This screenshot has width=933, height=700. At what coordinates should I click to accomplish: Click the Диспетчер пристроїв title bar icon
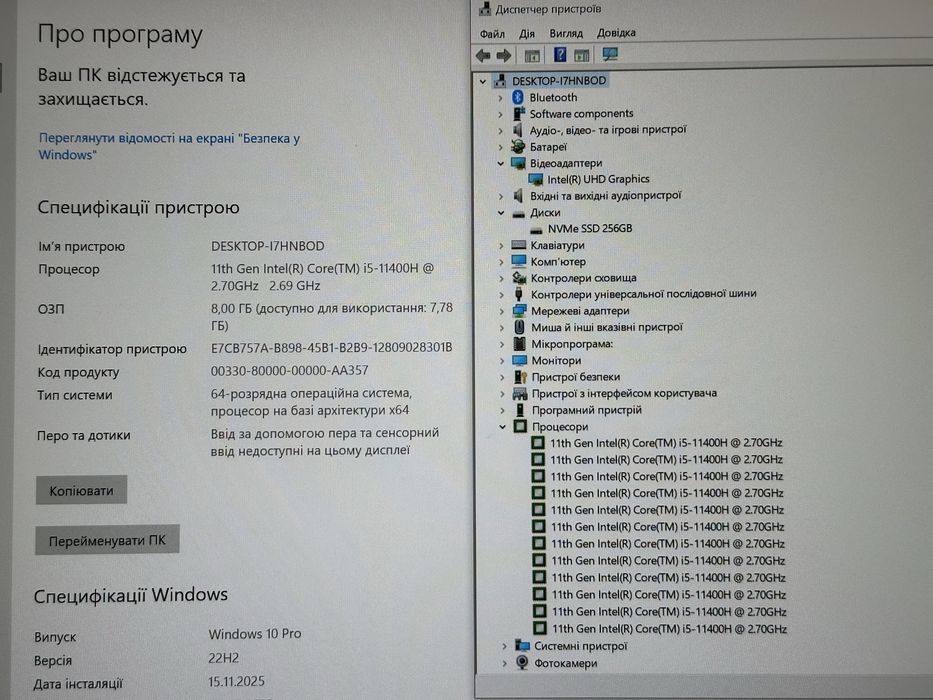pyautogui.click(x=485, y=9)
